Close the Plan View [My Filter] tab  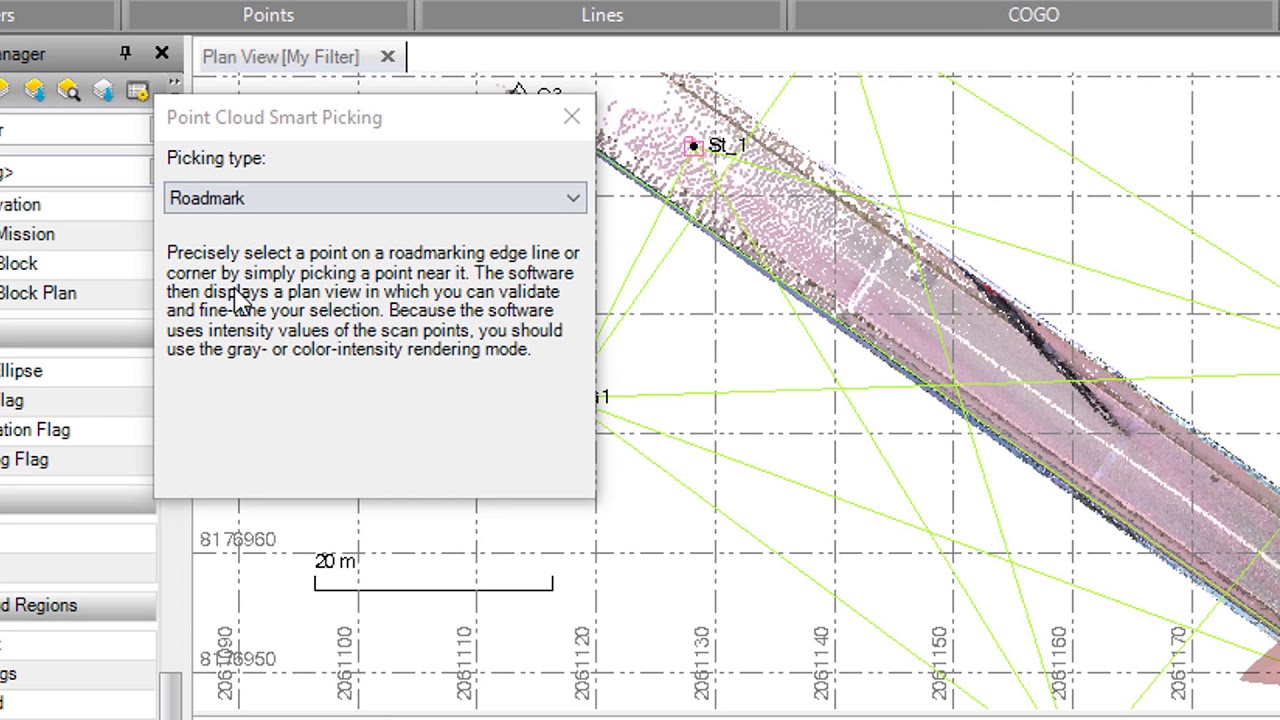click(388, 57)
